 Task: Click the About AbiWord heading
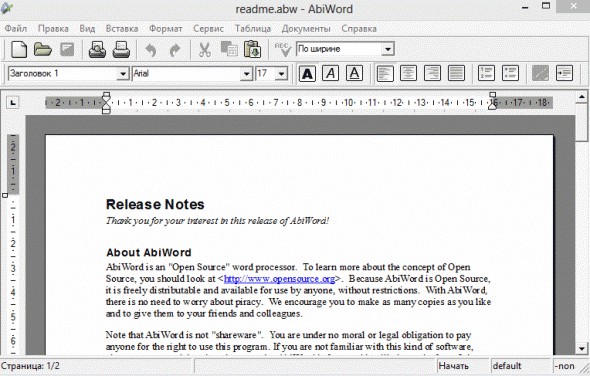[x=149, y=252]
